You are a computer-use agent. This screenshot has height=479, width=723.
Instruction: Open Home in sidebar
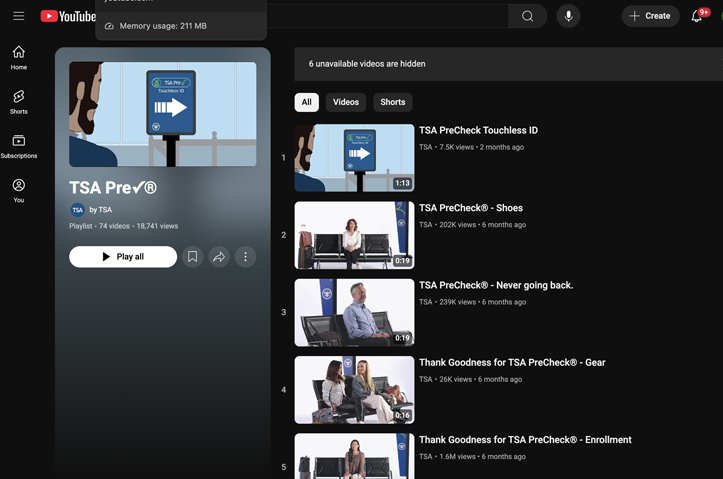pos(18,58)
